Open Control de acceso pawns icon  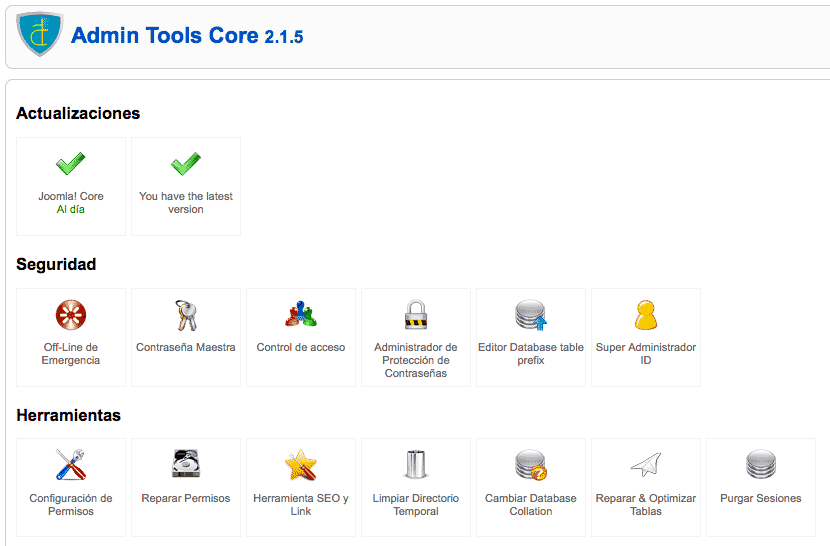[x=301, y=314]
